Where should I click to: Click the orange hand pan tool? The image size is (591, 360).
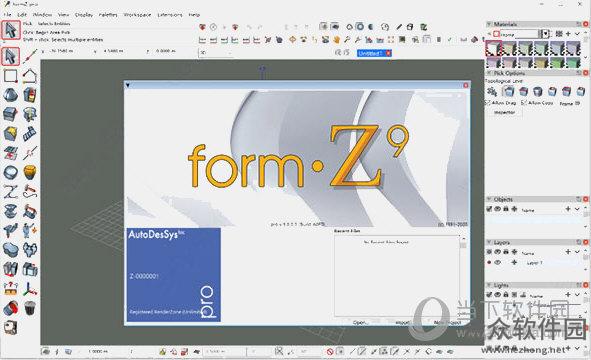[336, 39]
